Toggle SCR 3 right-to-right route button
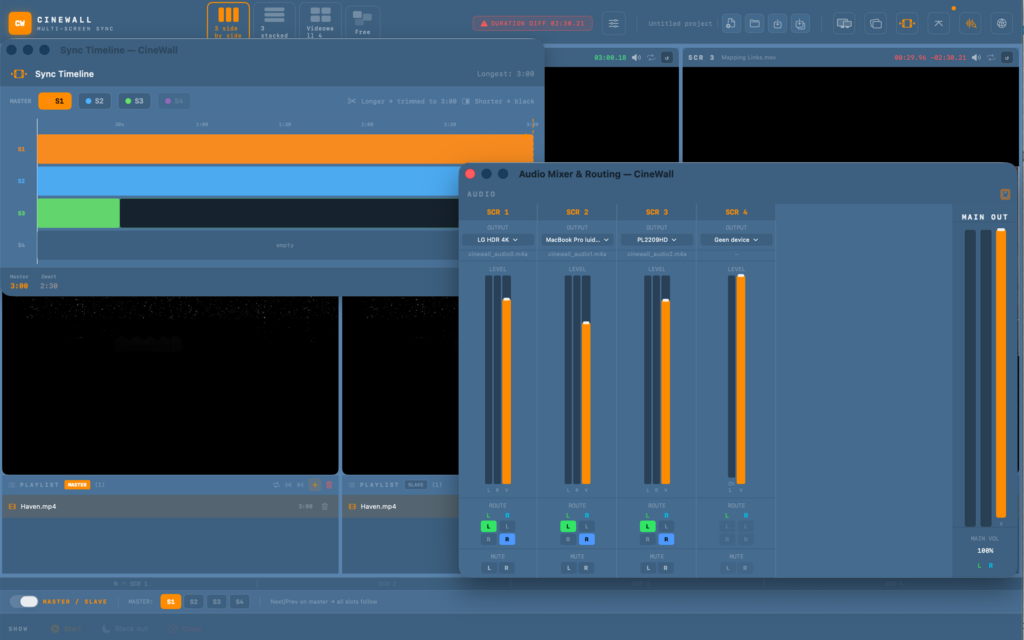The image size is (1024, 640). [x=666, y=539]
